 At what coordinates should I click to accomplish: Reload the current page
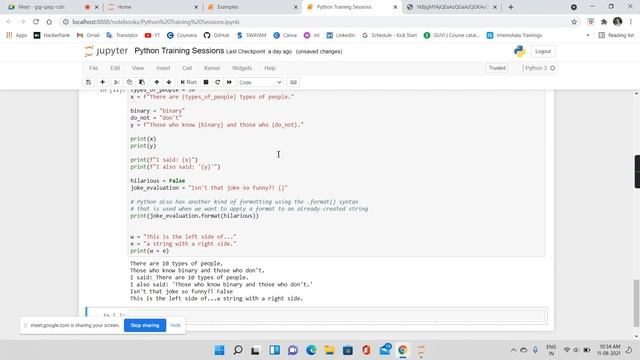coord(36,22)
